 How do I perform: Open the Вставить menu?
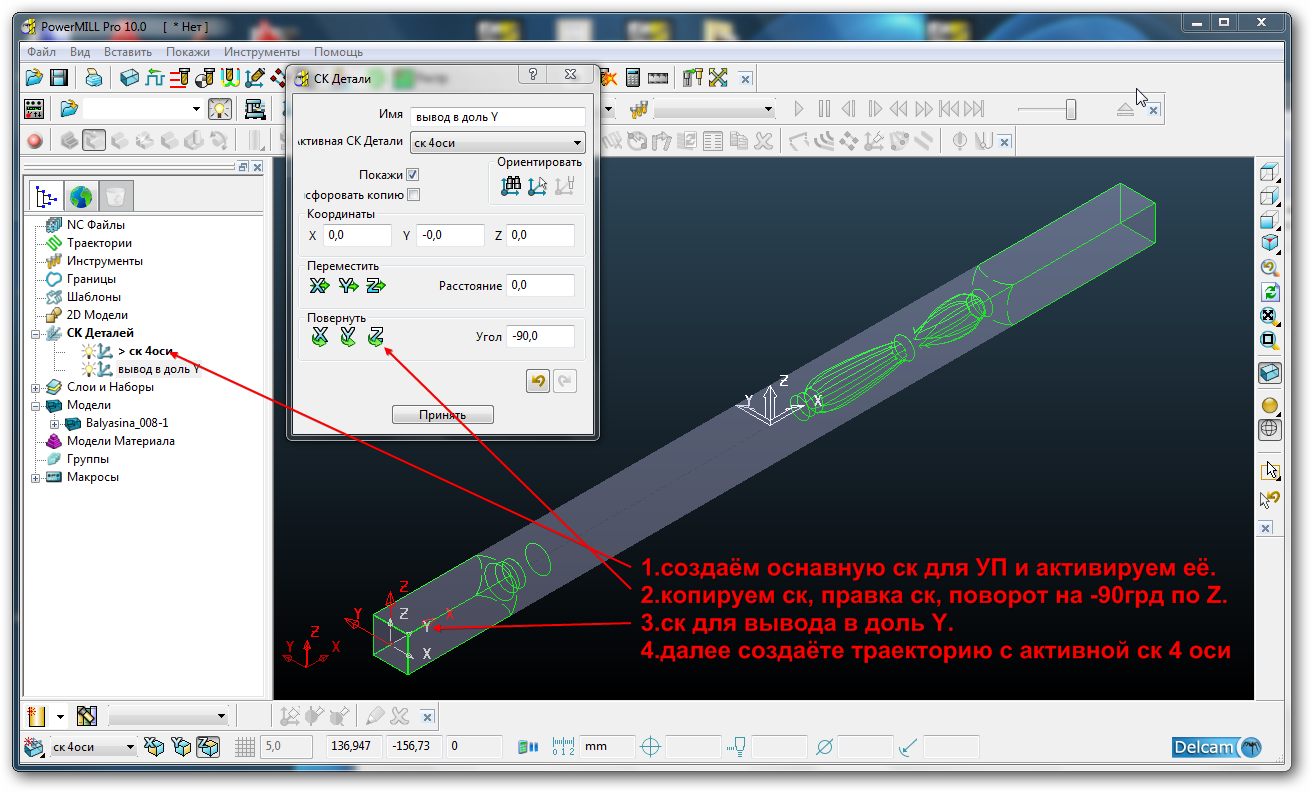[x=128, y=52]
